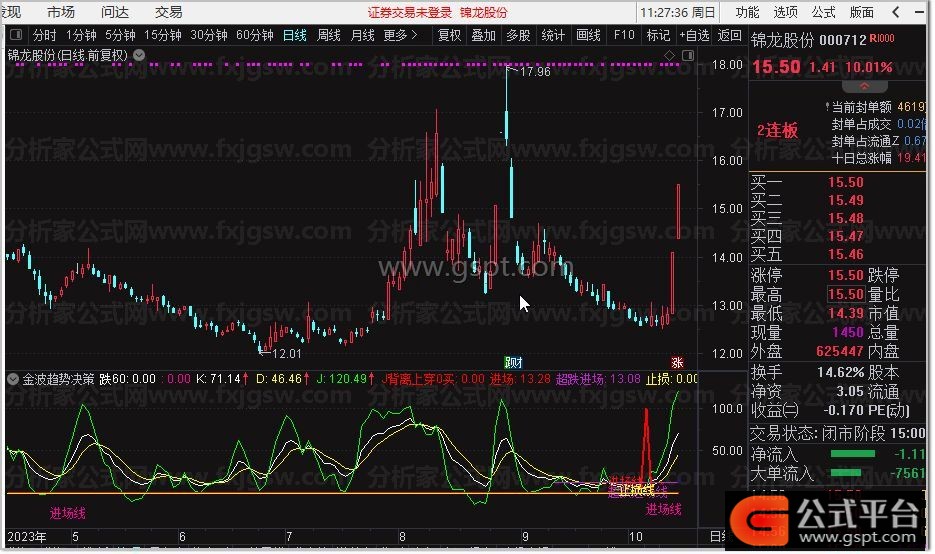The width and height of the screenshot is (935, 554).
Task: Select the 周线 weekly period
Action: coord(329,35)
